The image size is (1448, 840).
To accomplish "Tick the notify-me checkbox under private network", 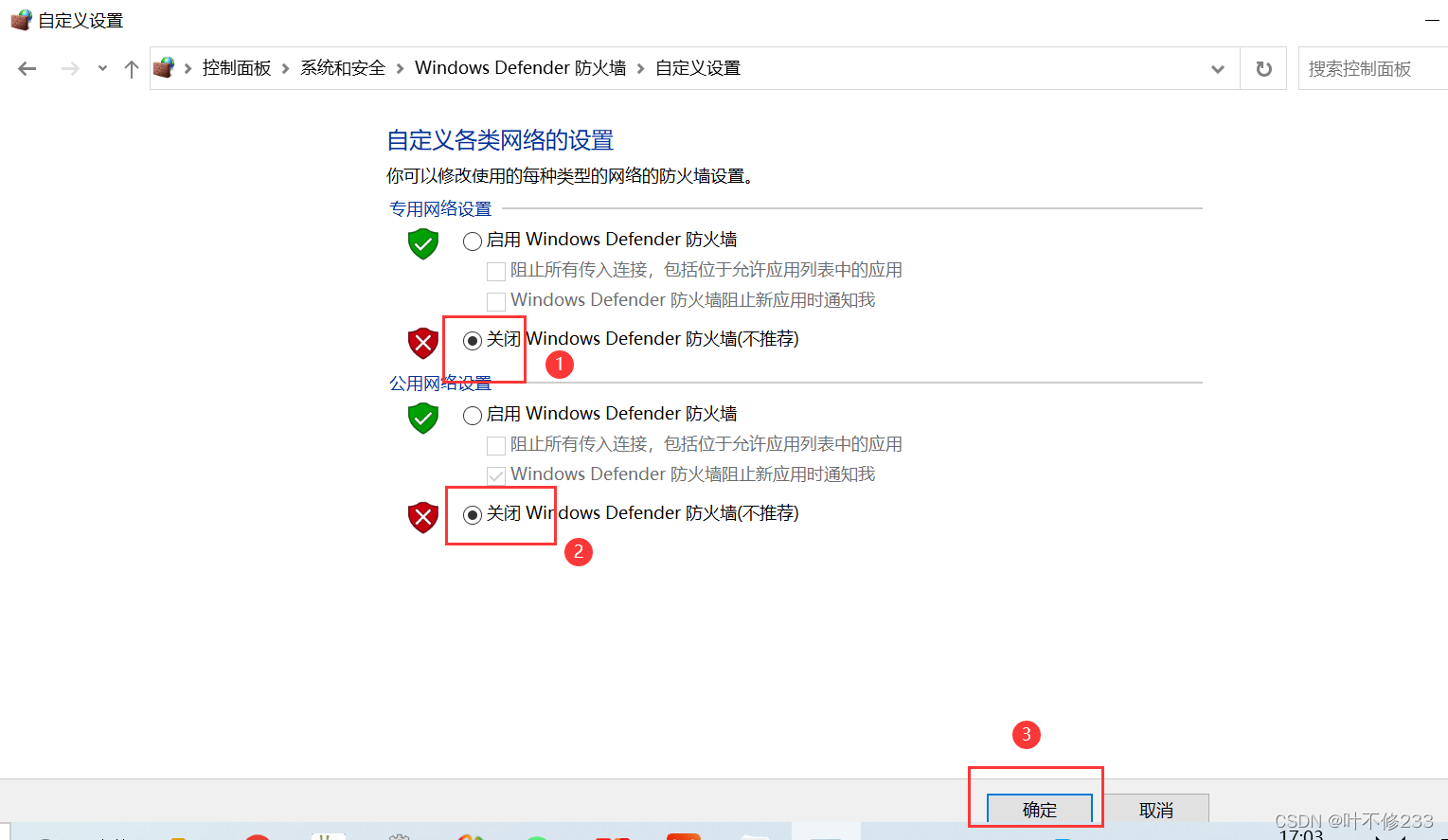I will pos(496,301).
